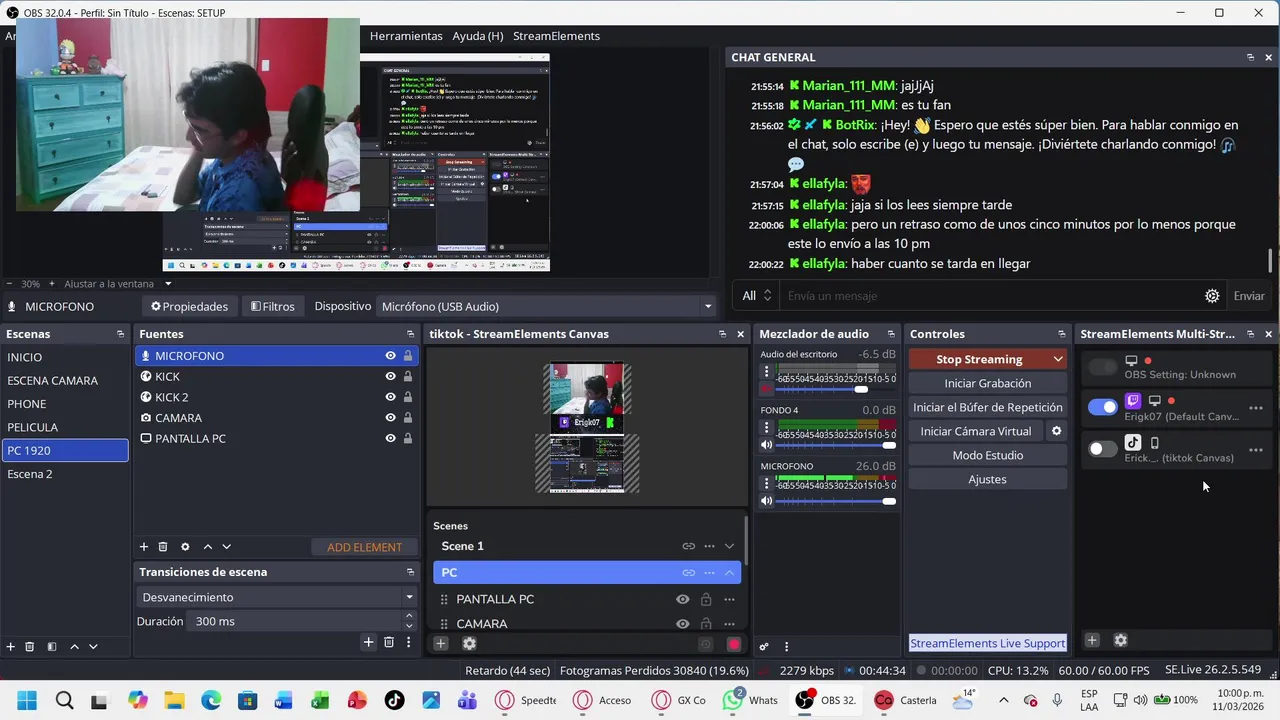Image resolution: width=1280 pixels, height=720 pixels.
Task: Open Windows Start menu
Action: tap(27, 700)
